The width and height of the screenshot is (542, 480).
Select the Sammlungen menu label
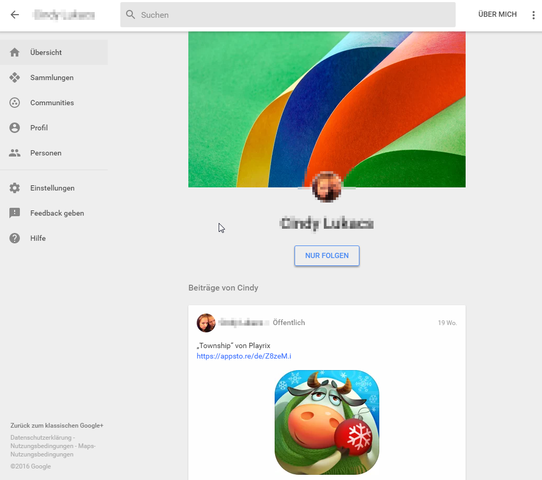(x=52, y=77)
